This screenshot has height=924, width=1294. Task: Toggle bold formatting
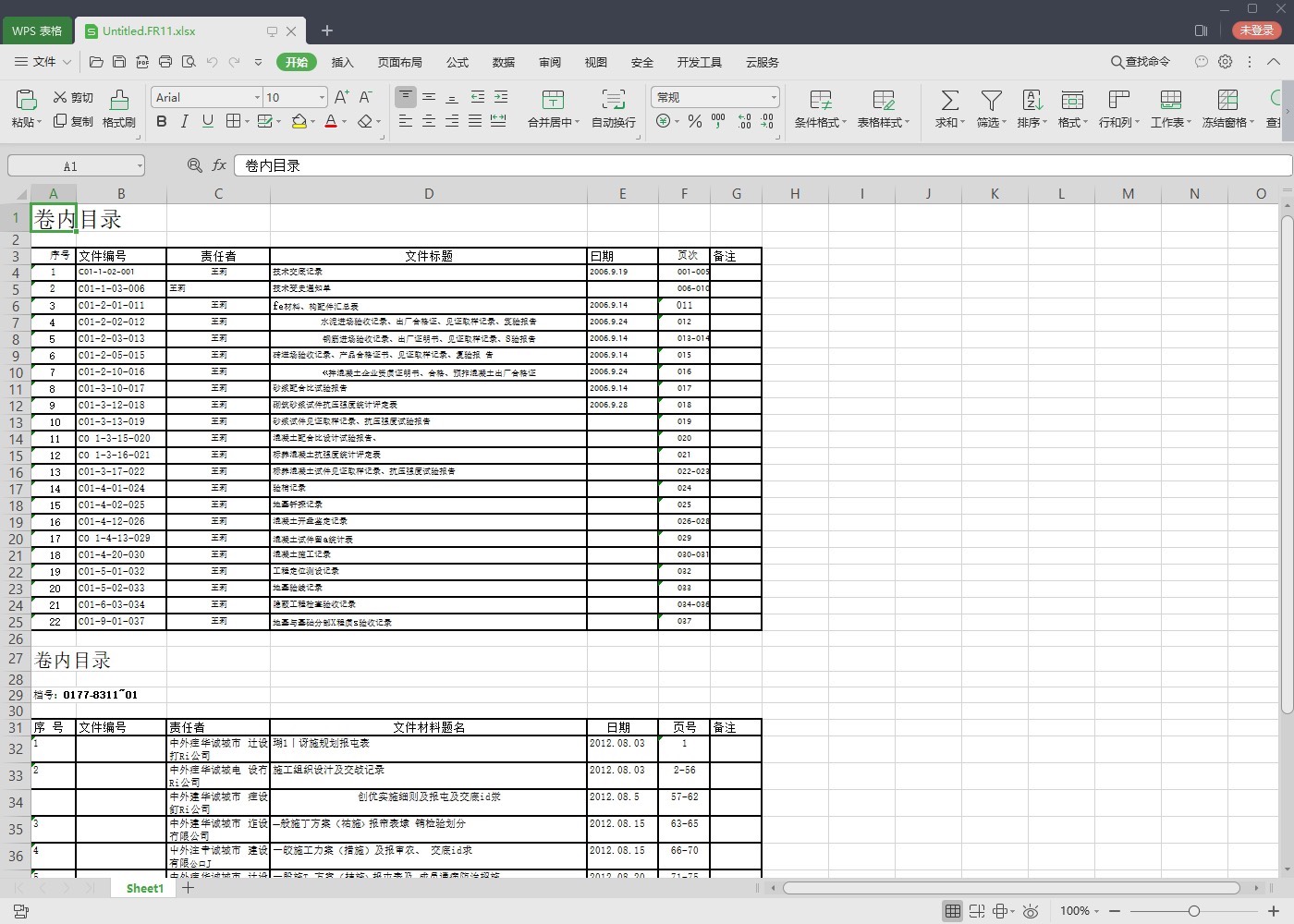point(162,121)
